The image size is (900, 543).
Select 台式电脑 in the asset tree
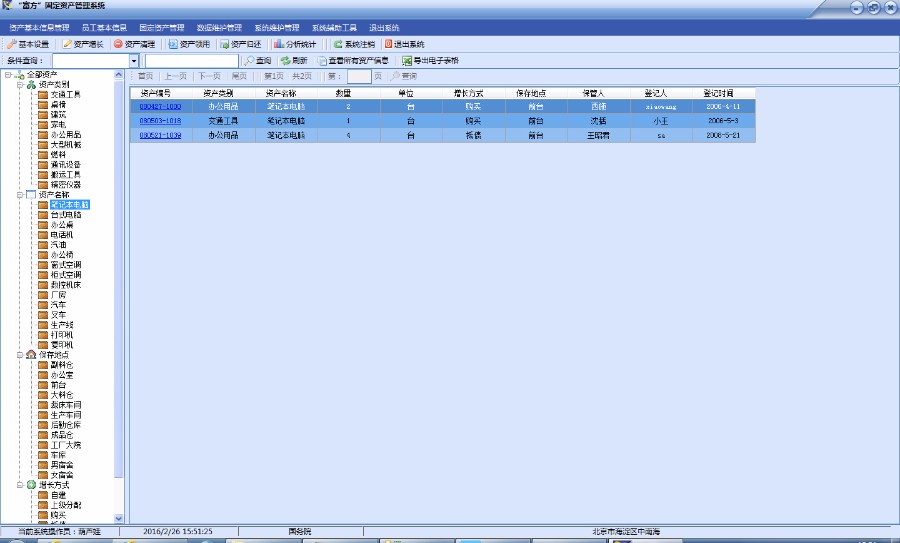click(66, 215)
